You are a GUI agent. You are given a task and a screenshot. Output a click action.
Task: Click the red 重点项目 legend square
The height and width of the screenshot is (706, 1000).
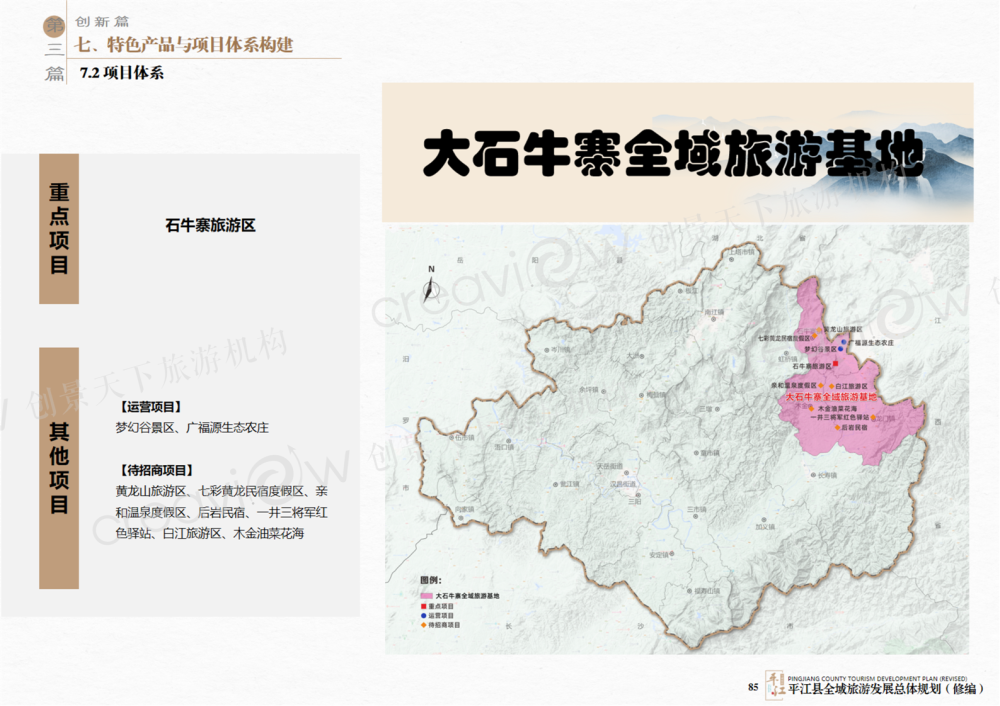click(424, 606)
